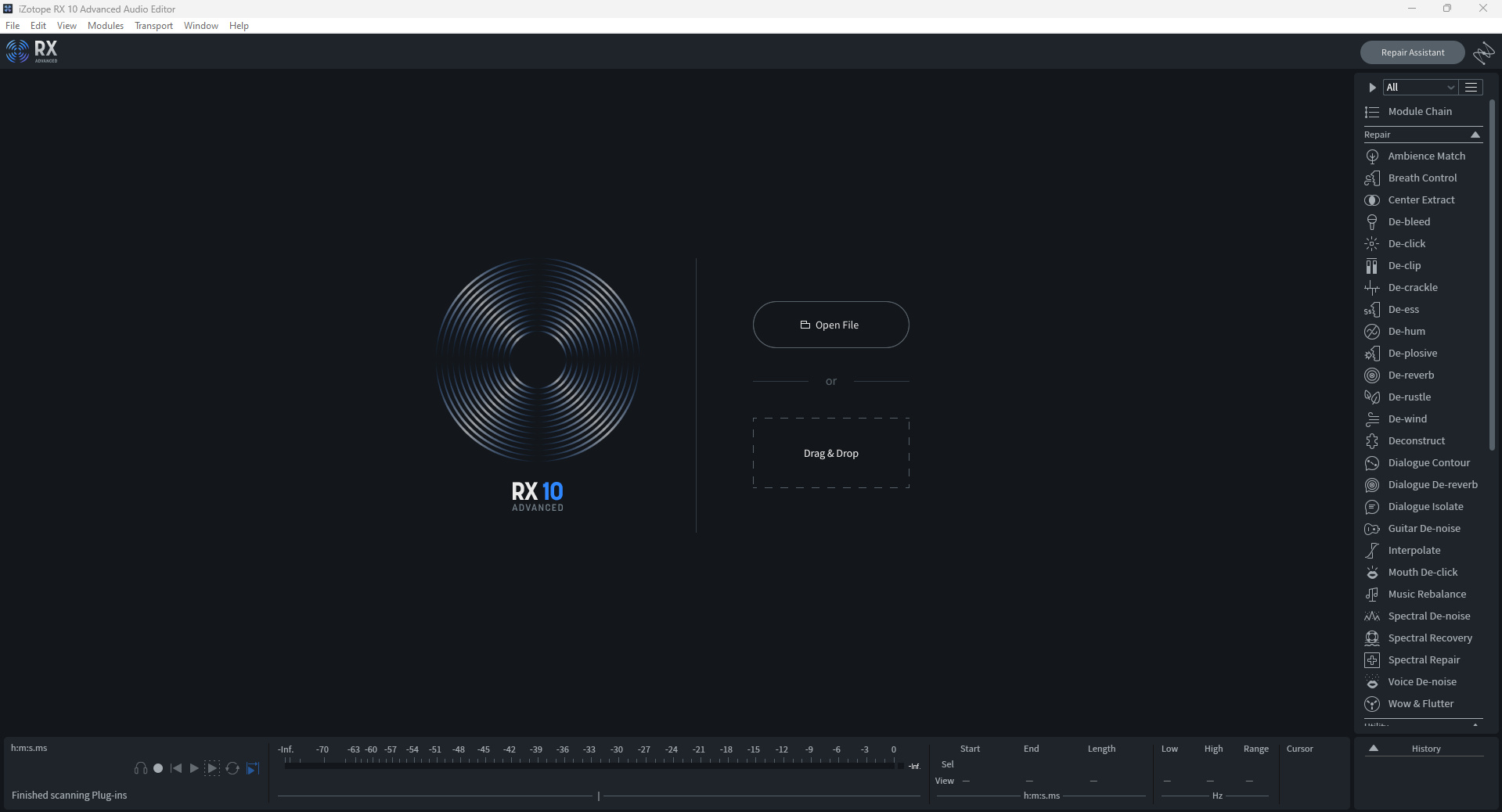Open the Spectral De-noise icon
Viewport: 1502px width, 812px height.
coord(1372,616)
